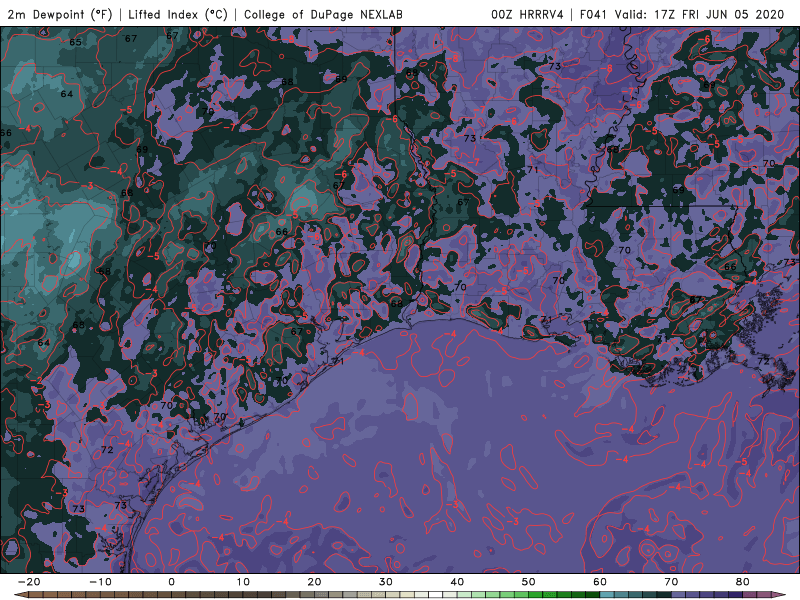Screen dimensions: 800x600
Task: Click the "2m Dewpoint (°F)" title text
Action: pos(60,15)
